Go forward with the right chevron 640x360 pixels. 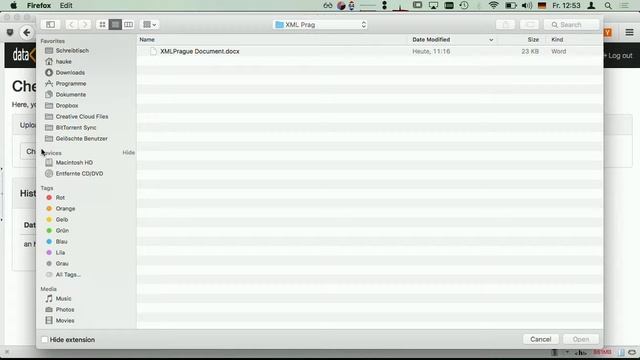click(85, 24)
